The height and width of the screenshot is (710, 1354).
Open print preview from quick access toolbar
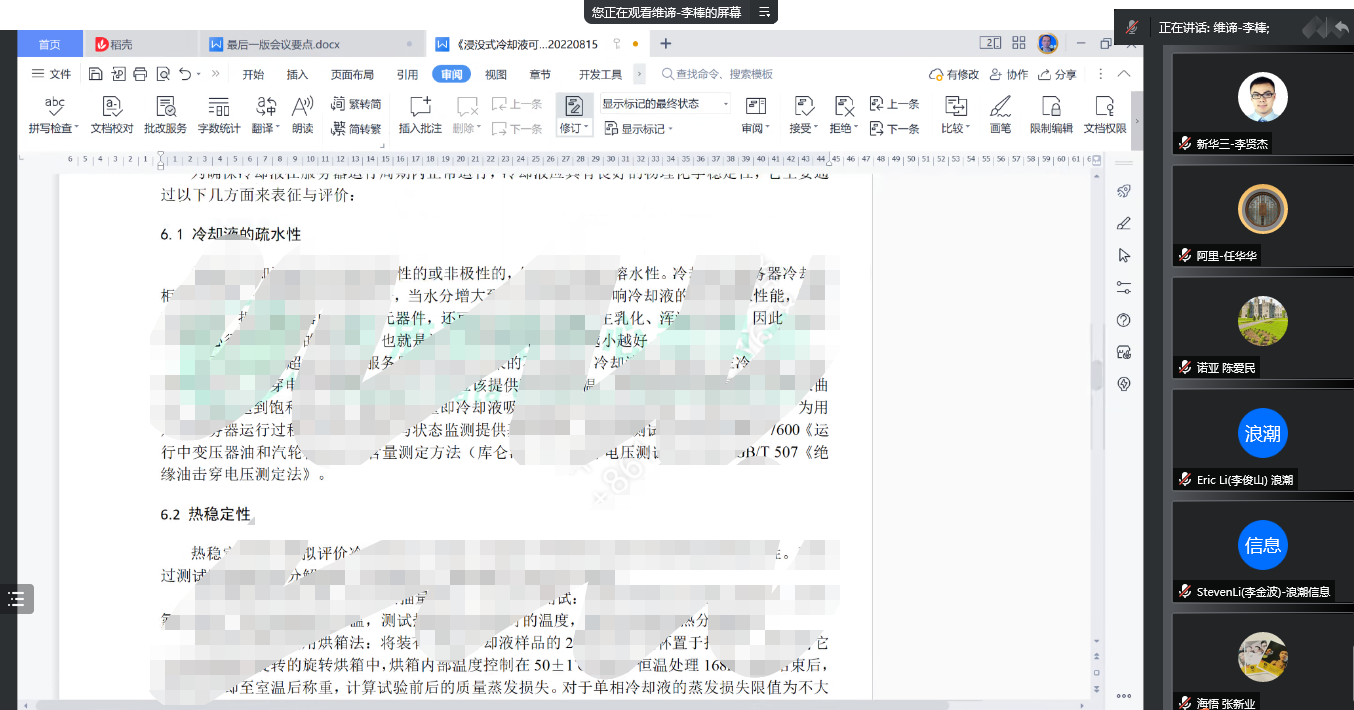162,74
